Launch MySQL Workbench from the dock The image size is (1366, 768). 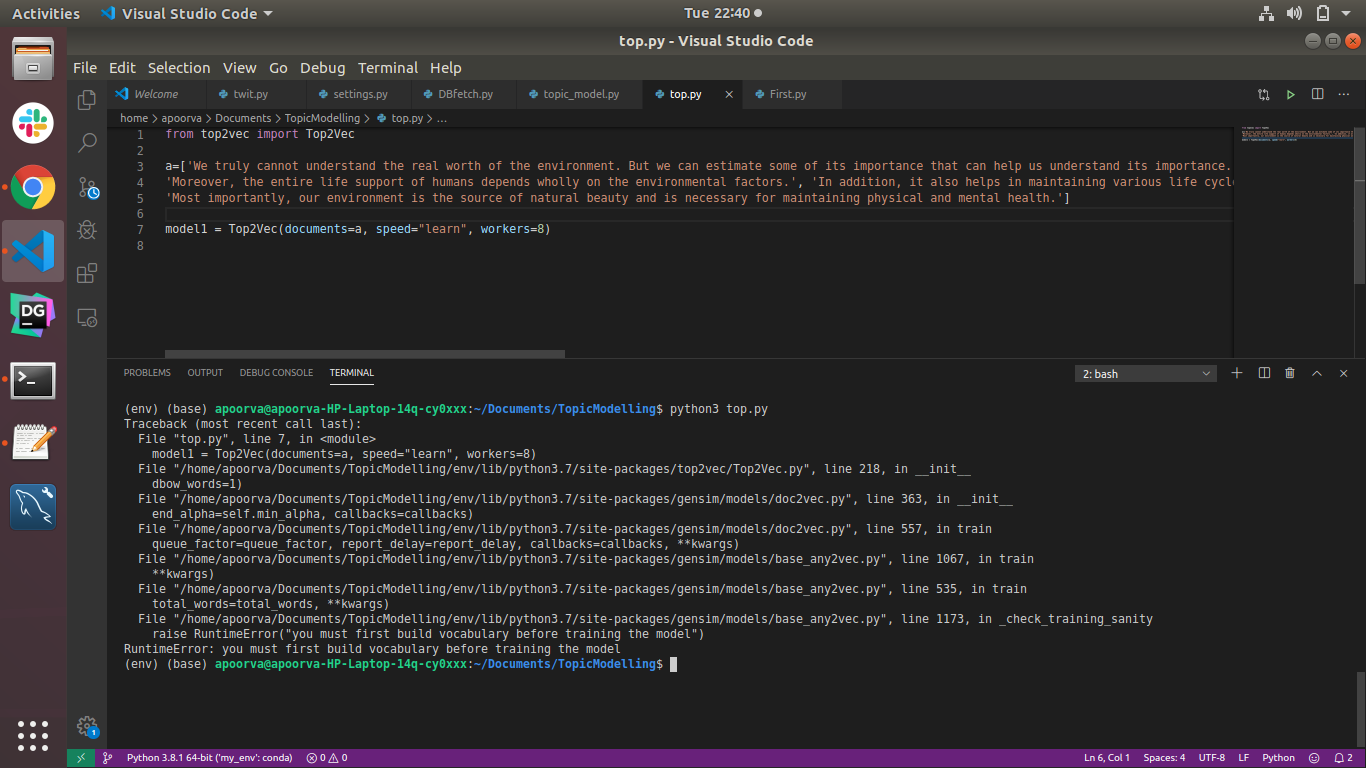33,507
